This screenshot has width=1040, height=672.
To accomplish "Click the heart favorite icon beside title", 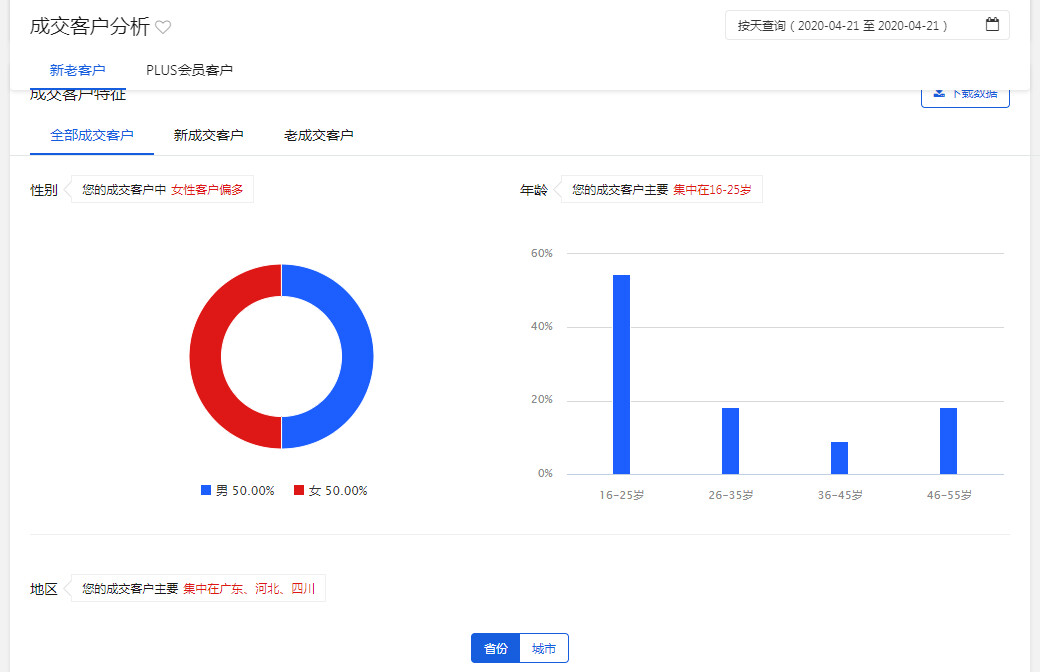I will pos(163,28).
